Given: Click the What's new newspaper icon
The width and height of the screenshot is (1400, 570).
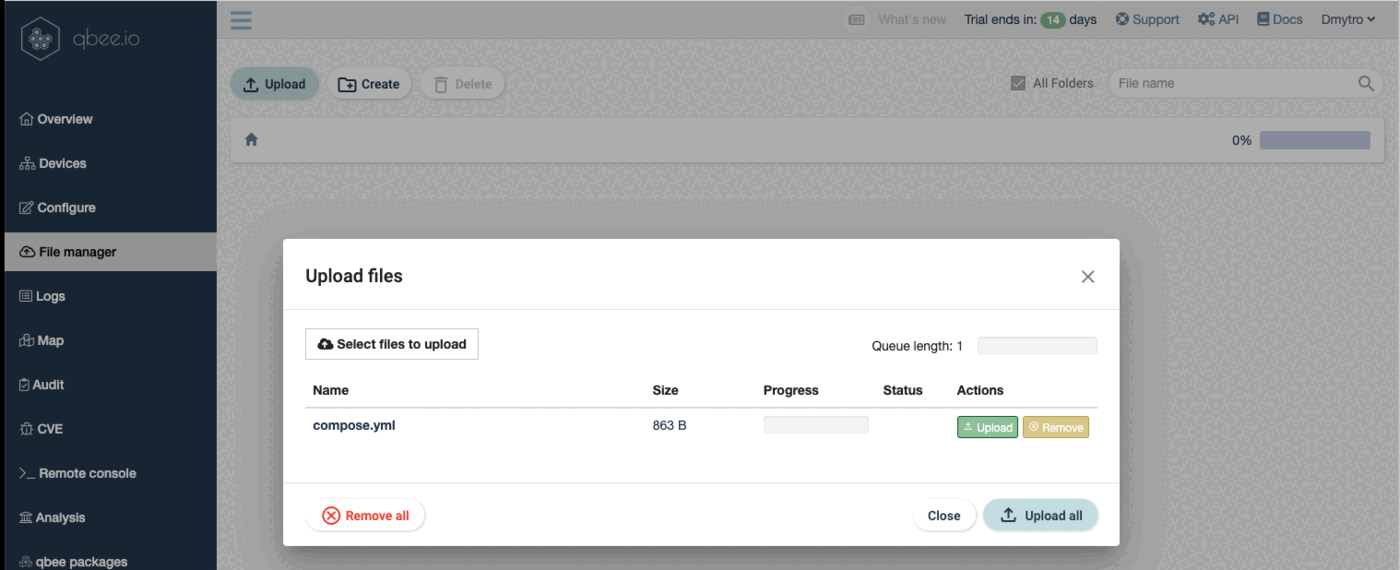Looking at the screenshot, I should tap(856, 19).
